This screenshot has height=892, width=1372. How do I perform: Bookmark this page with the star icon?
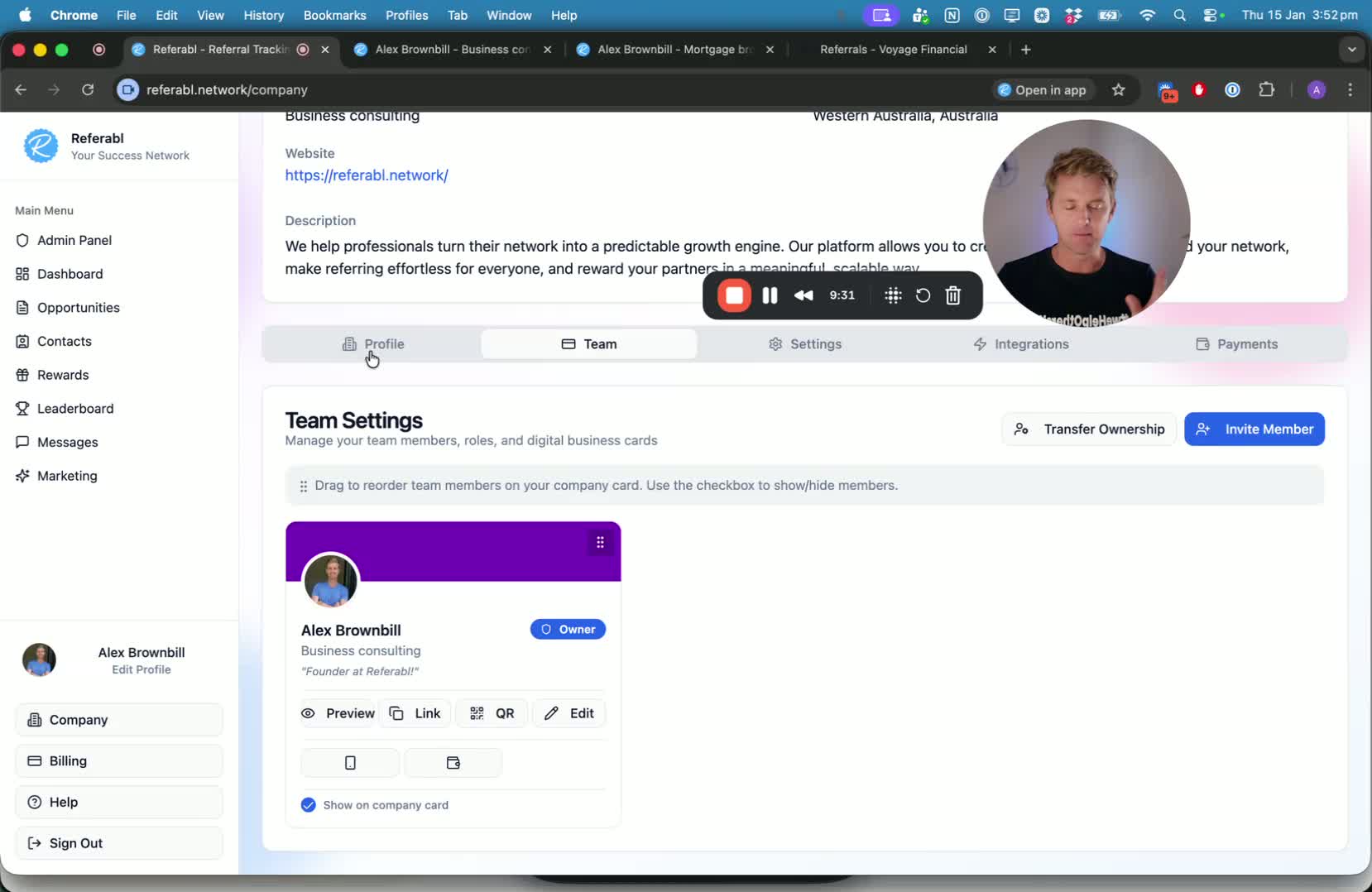coord(1119,89)
